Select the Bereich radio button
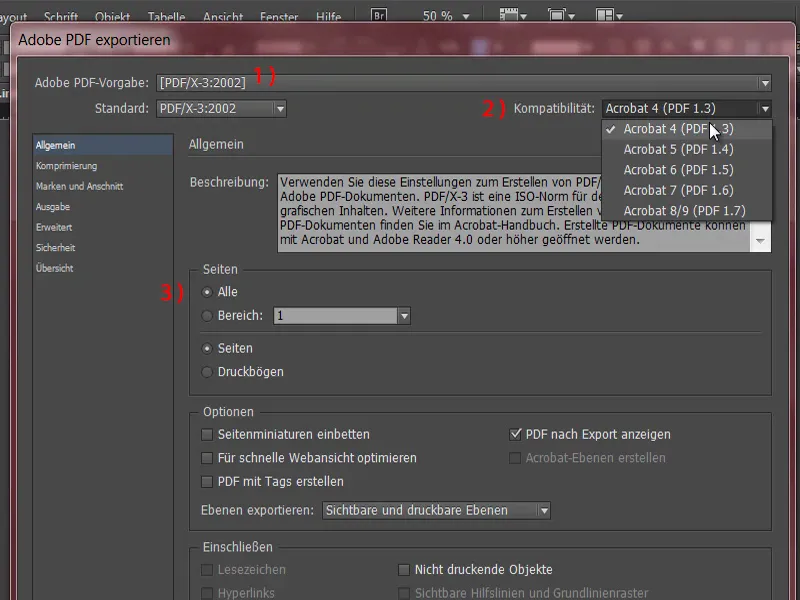Image resolution: width=800 pixels, height=600 pixels. pyautogui.click(x=207, y=316)
